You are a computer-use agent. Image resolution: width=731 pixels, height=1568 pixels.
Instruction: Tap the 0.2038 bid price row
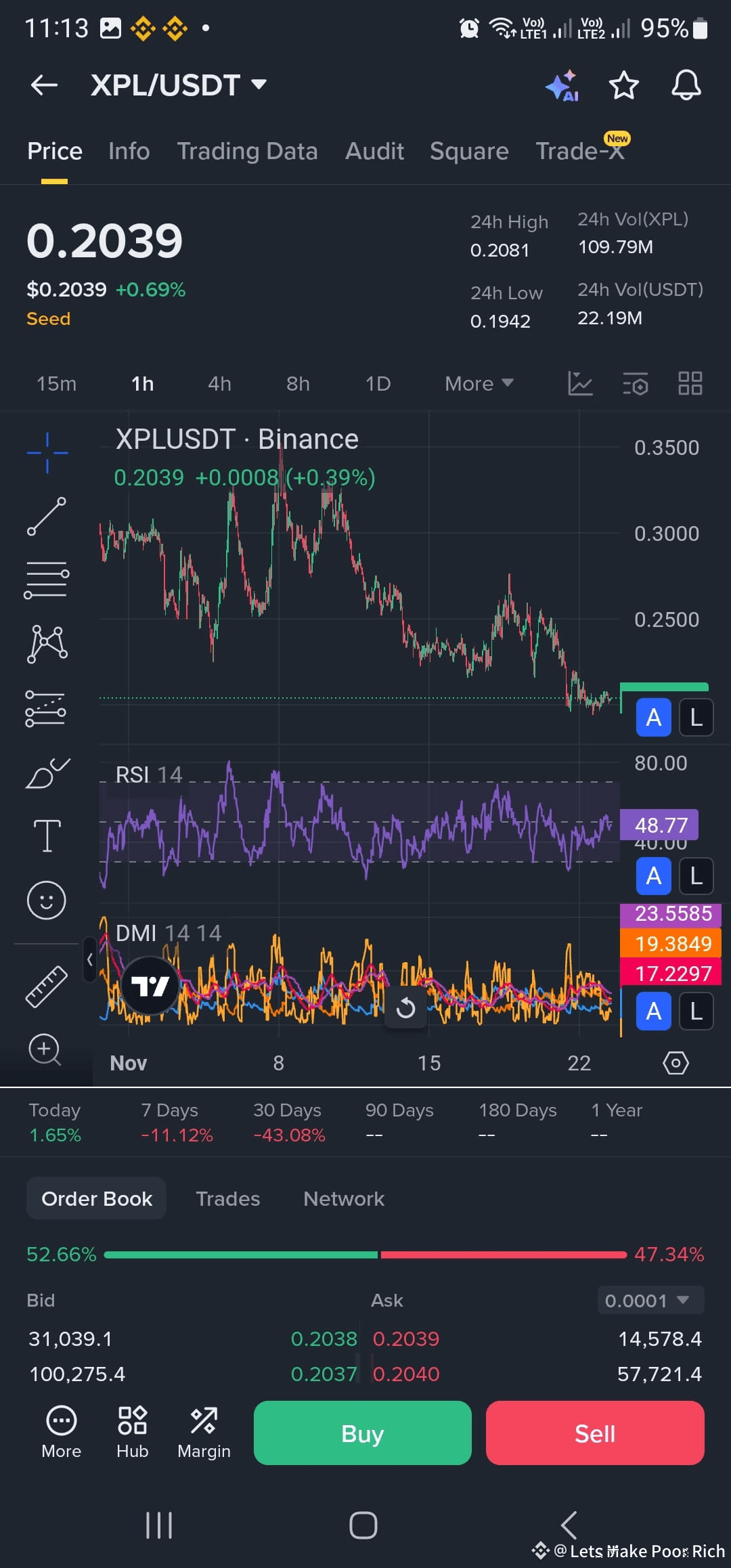click(x=192, y=1338)
